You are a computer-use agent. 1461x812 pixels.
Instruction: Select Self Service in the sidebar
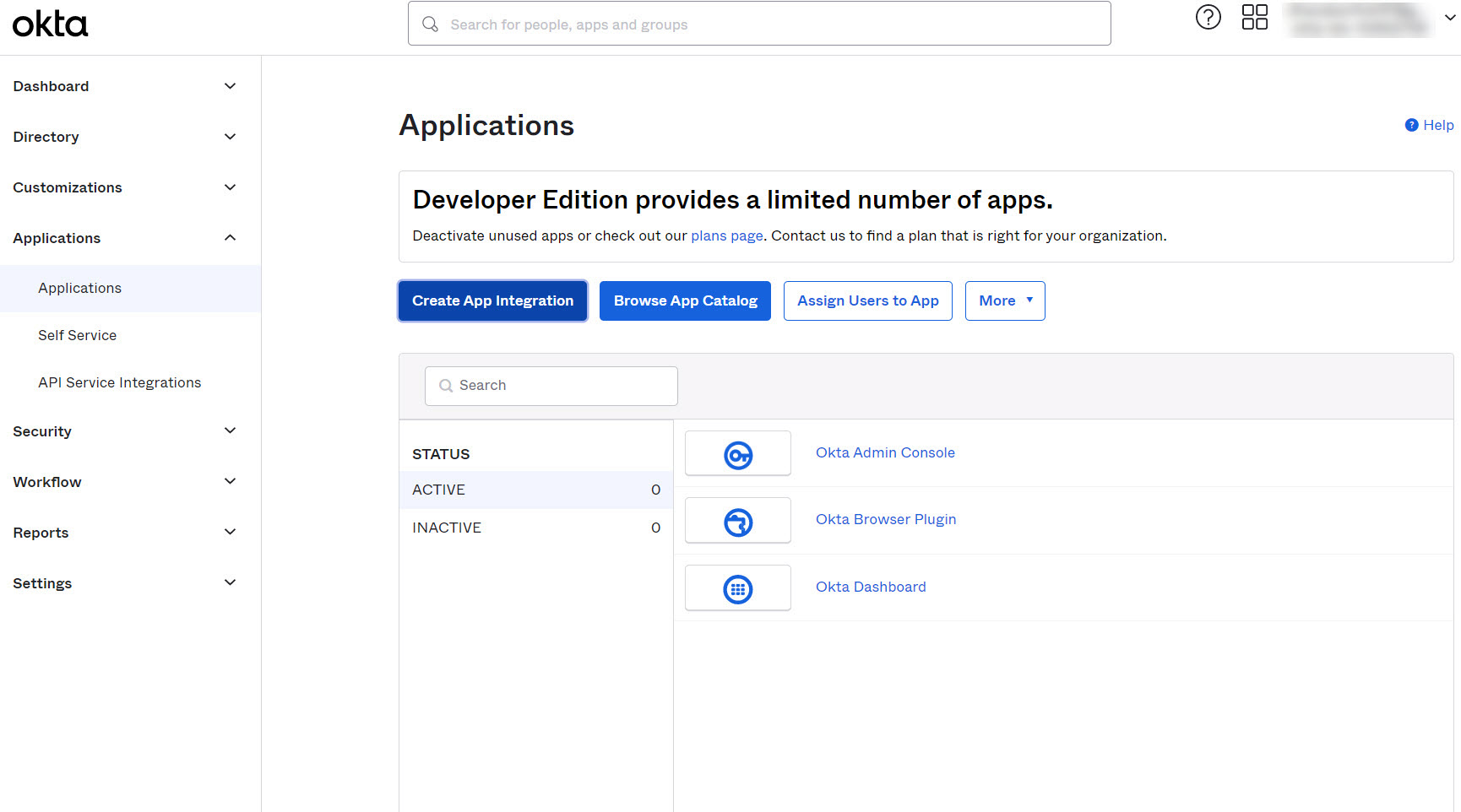(78, 335)
